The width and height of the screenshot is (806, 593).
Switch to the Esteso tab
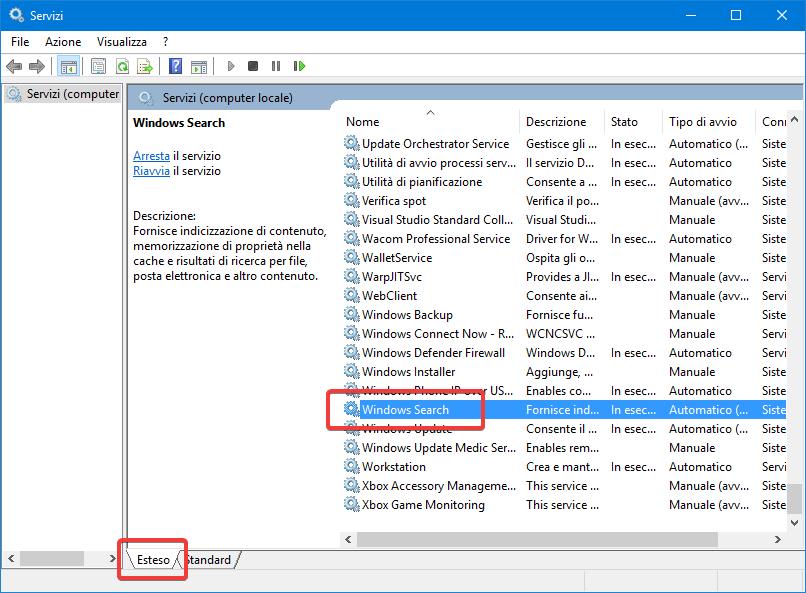(x=153, y=560)
